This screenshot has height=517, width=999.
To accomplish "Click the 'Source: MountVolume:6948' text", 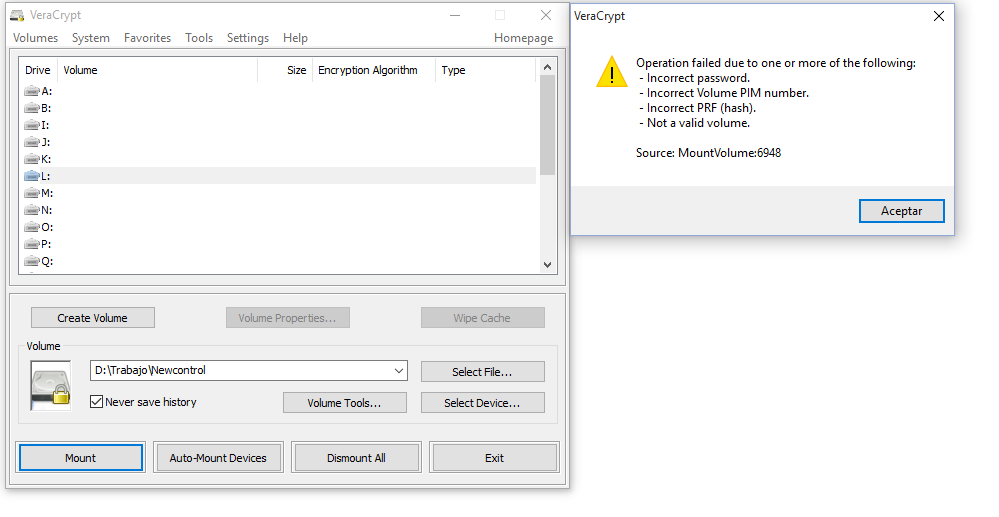I will click(x=708, y=153).
